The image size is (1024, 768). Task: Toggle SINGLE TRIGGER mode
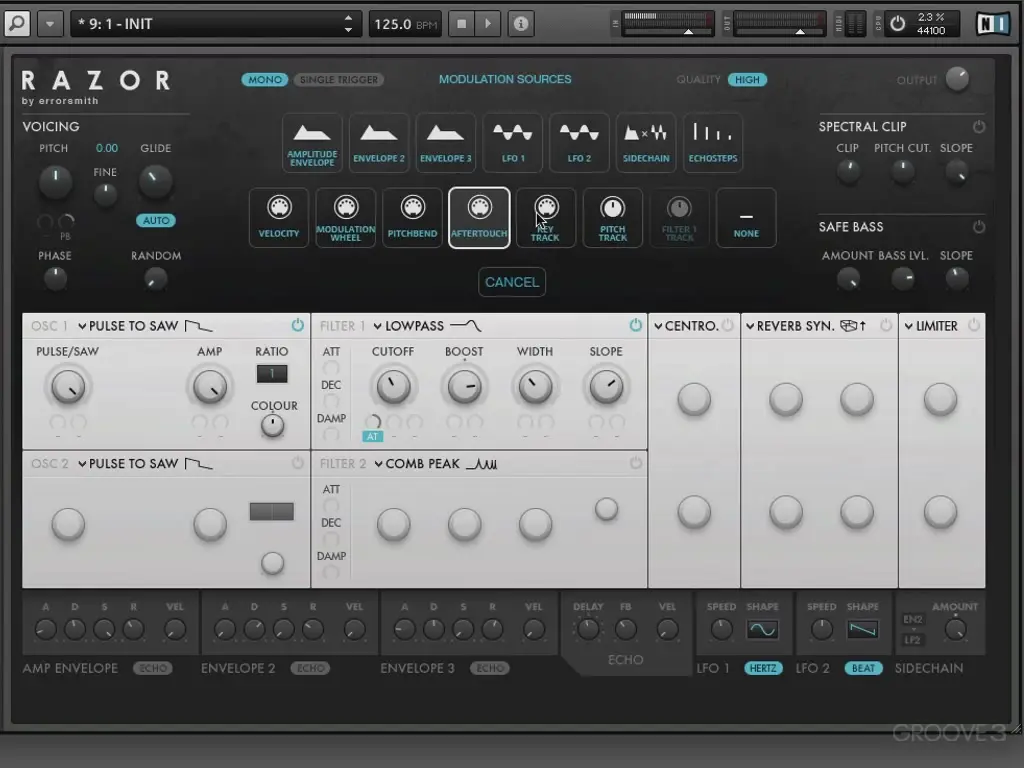[339, 80]
